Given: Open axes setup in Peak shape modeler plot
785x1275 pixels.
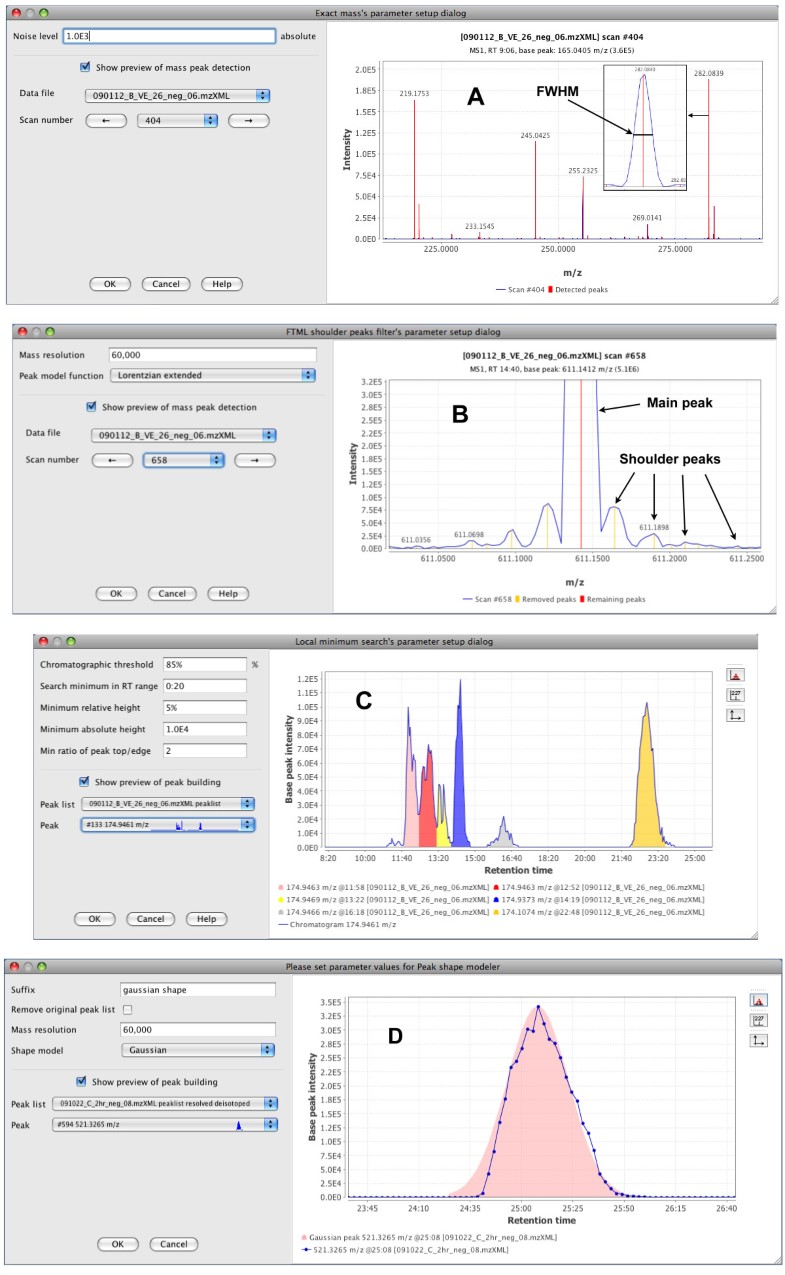Looking at the screenshot, I should [759, 1040].
